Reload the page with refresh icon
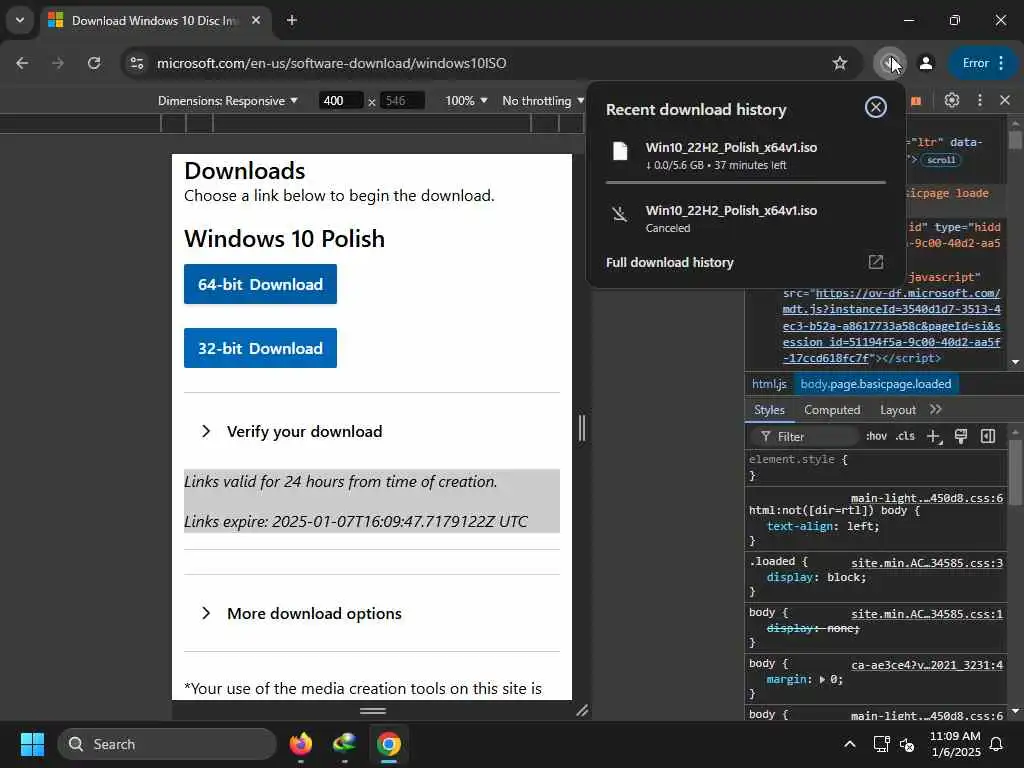Viewport: 1024px width, 768px height. tap(94, 63)
